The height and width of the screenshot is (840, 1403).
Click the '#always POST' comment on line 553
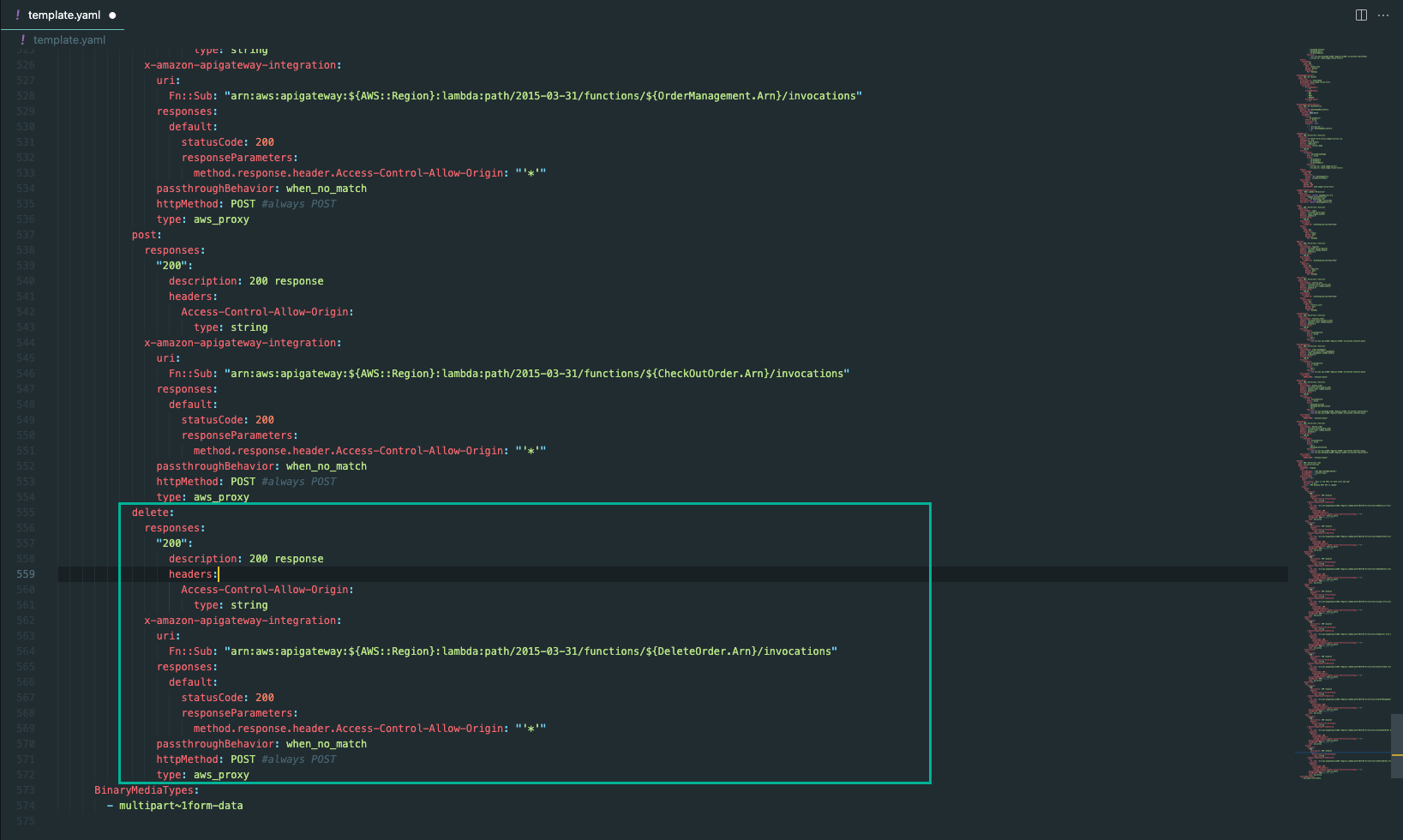(x=299, y=482)
